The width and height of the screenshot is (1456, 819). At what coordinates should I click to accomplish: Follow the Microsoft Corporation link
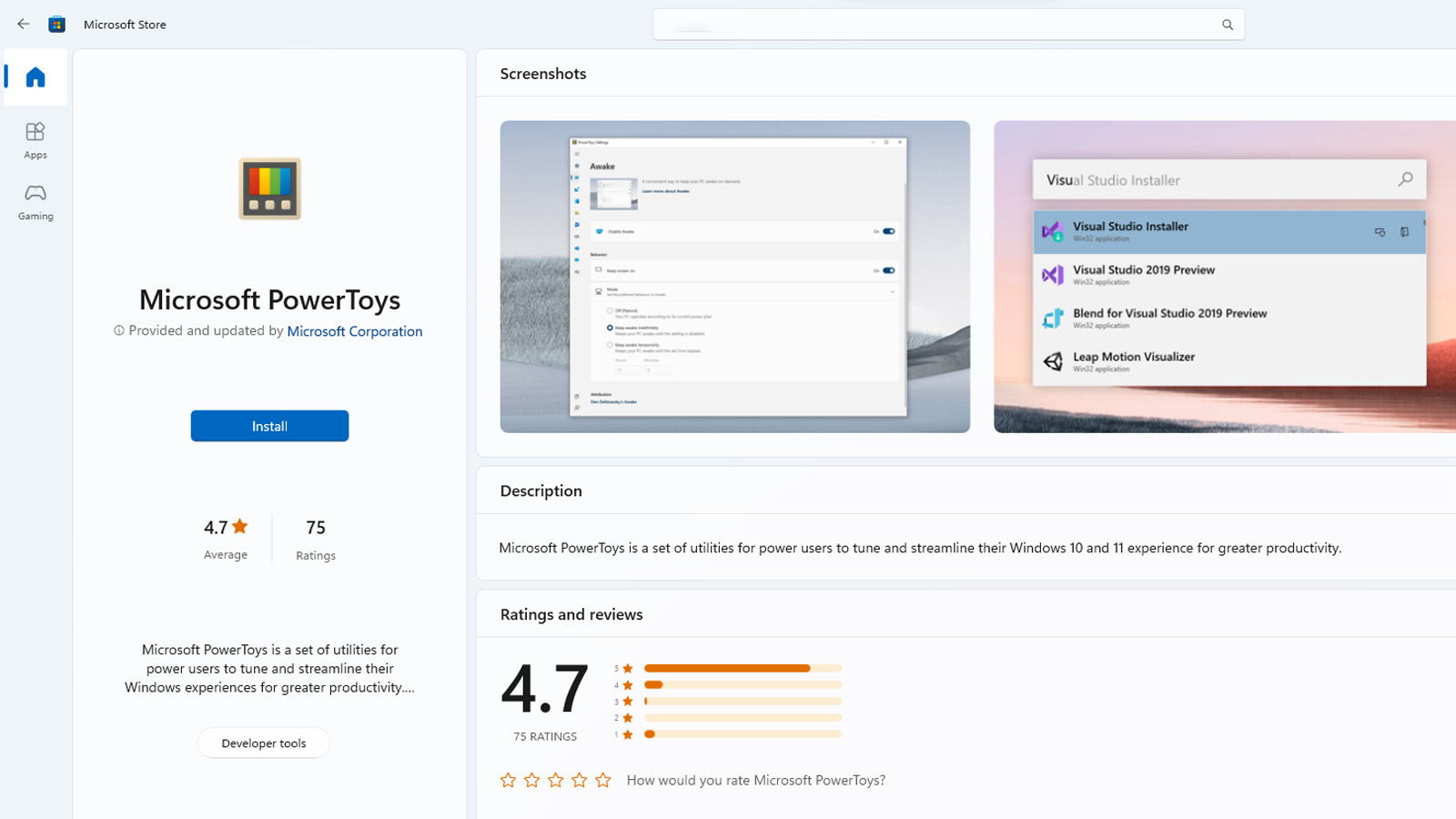(355, 331)
